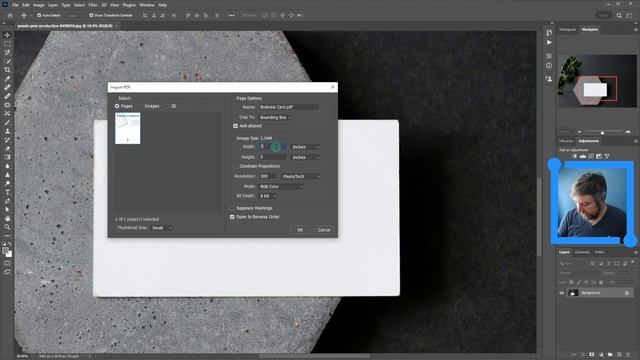Click Cancel in Import PDF dialog

(324, 230)
